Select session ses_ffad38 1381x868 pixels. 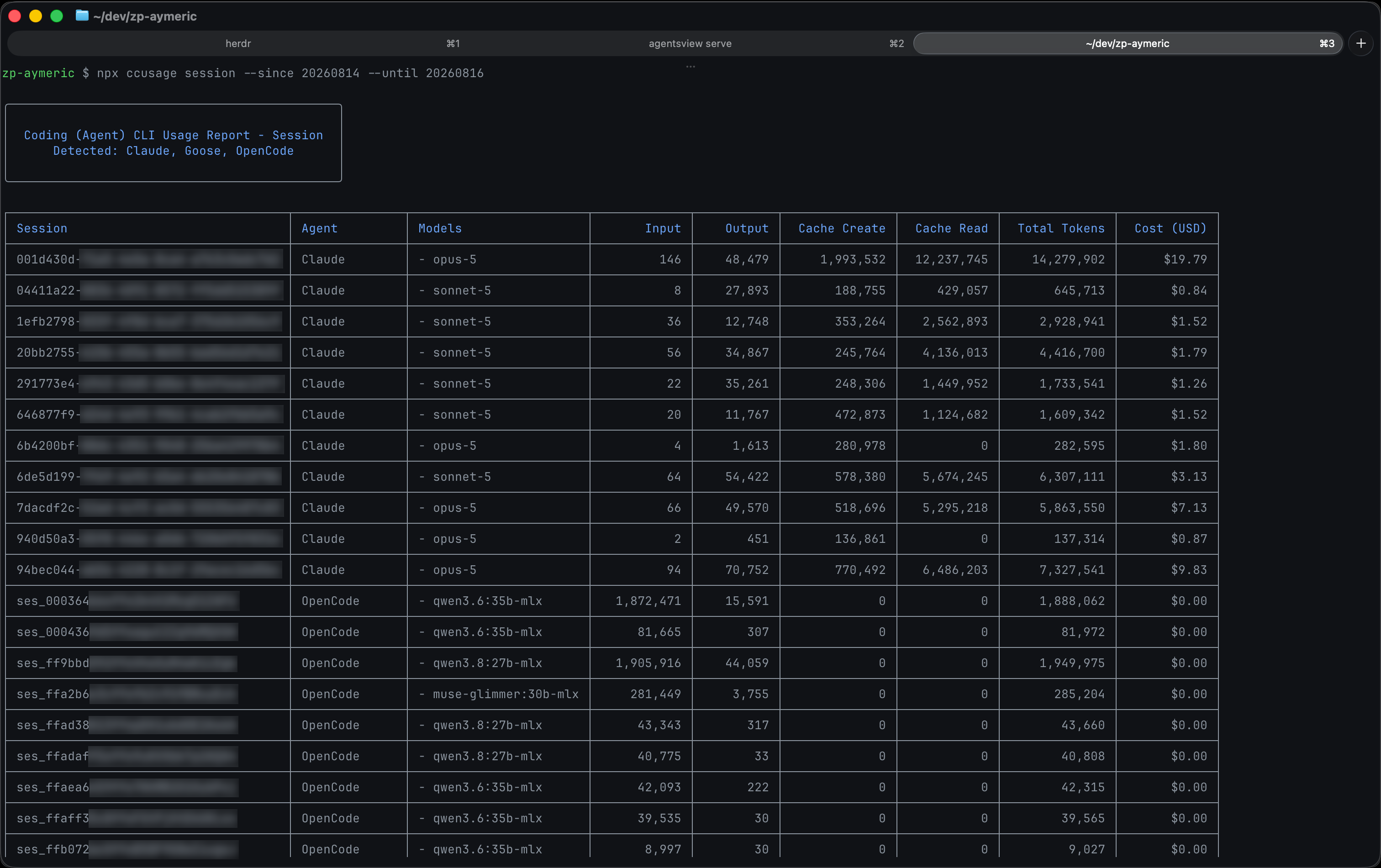coord(53,725)
